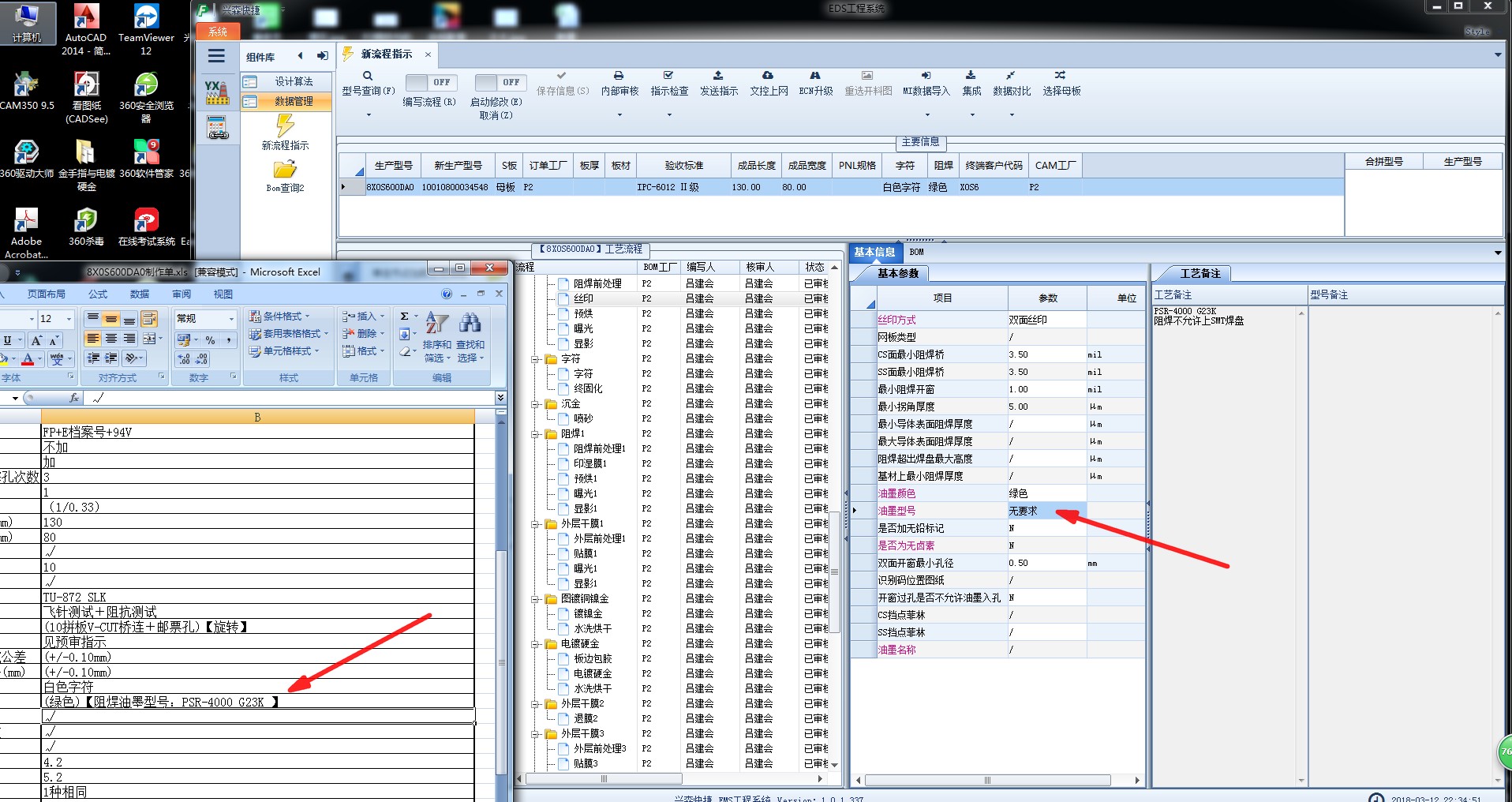The image size is (1512, 802).
Task: Toggle Excel center horizontal alignment button
Action: click(110, 339)
